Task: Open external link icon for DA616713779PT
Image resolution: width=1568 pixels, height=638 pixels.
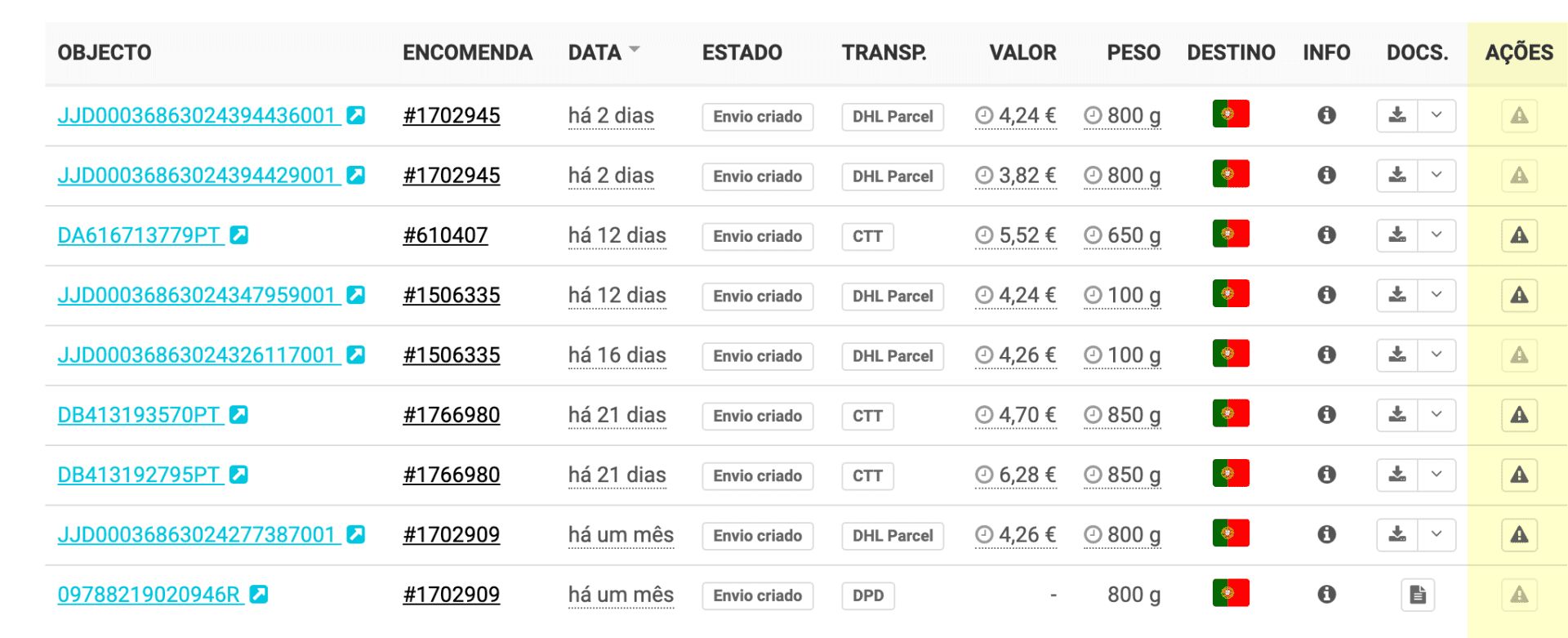Action: tap(238, 235)
